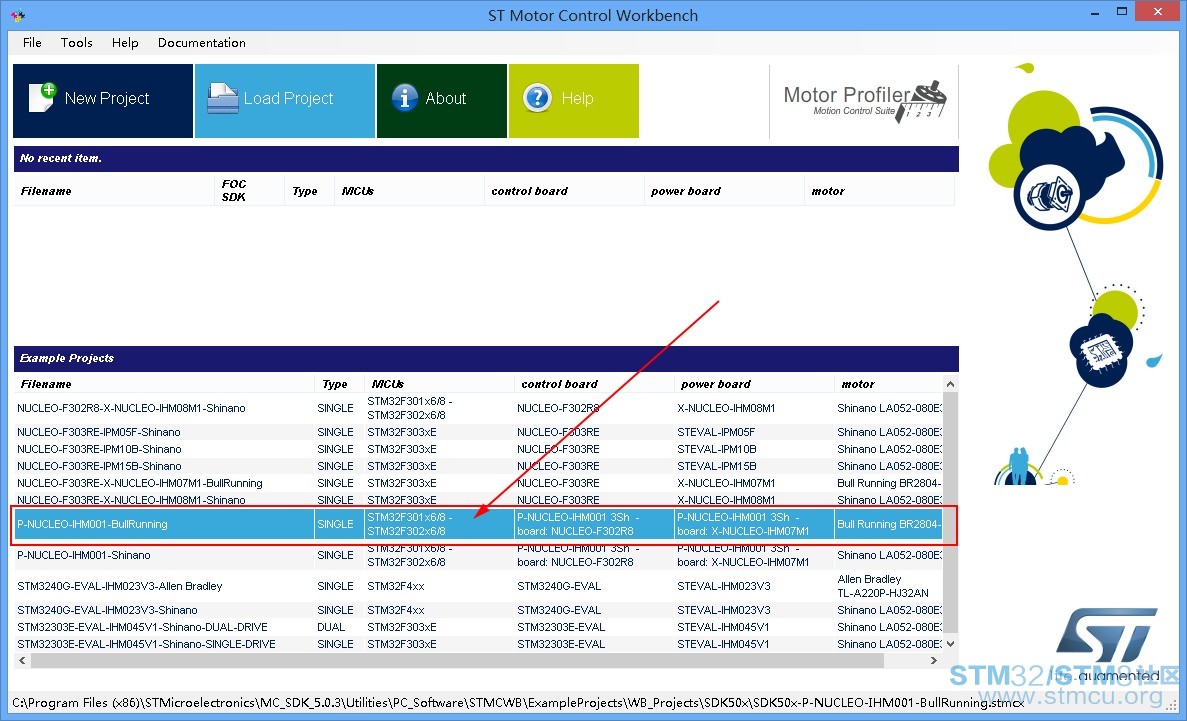
Task: Open the Help menu
Action: pos(125,42)
